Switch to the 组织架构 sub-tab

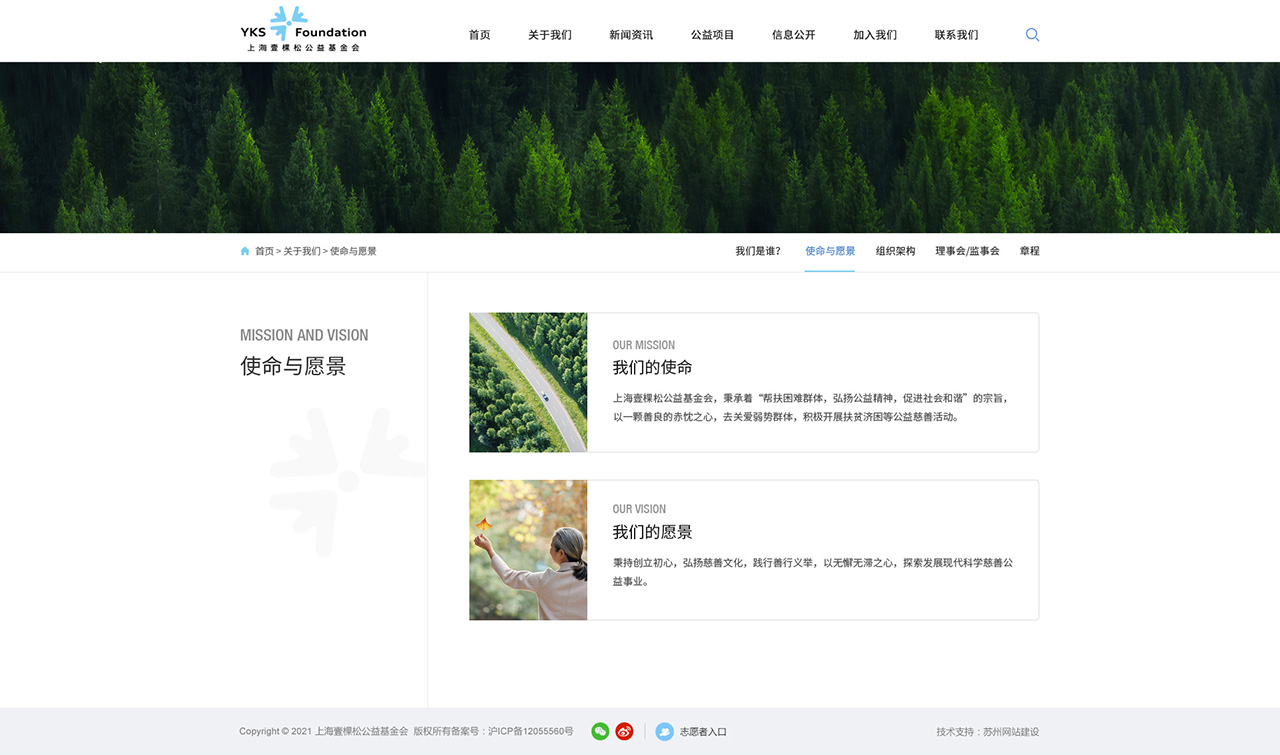[x=895, y=251]
